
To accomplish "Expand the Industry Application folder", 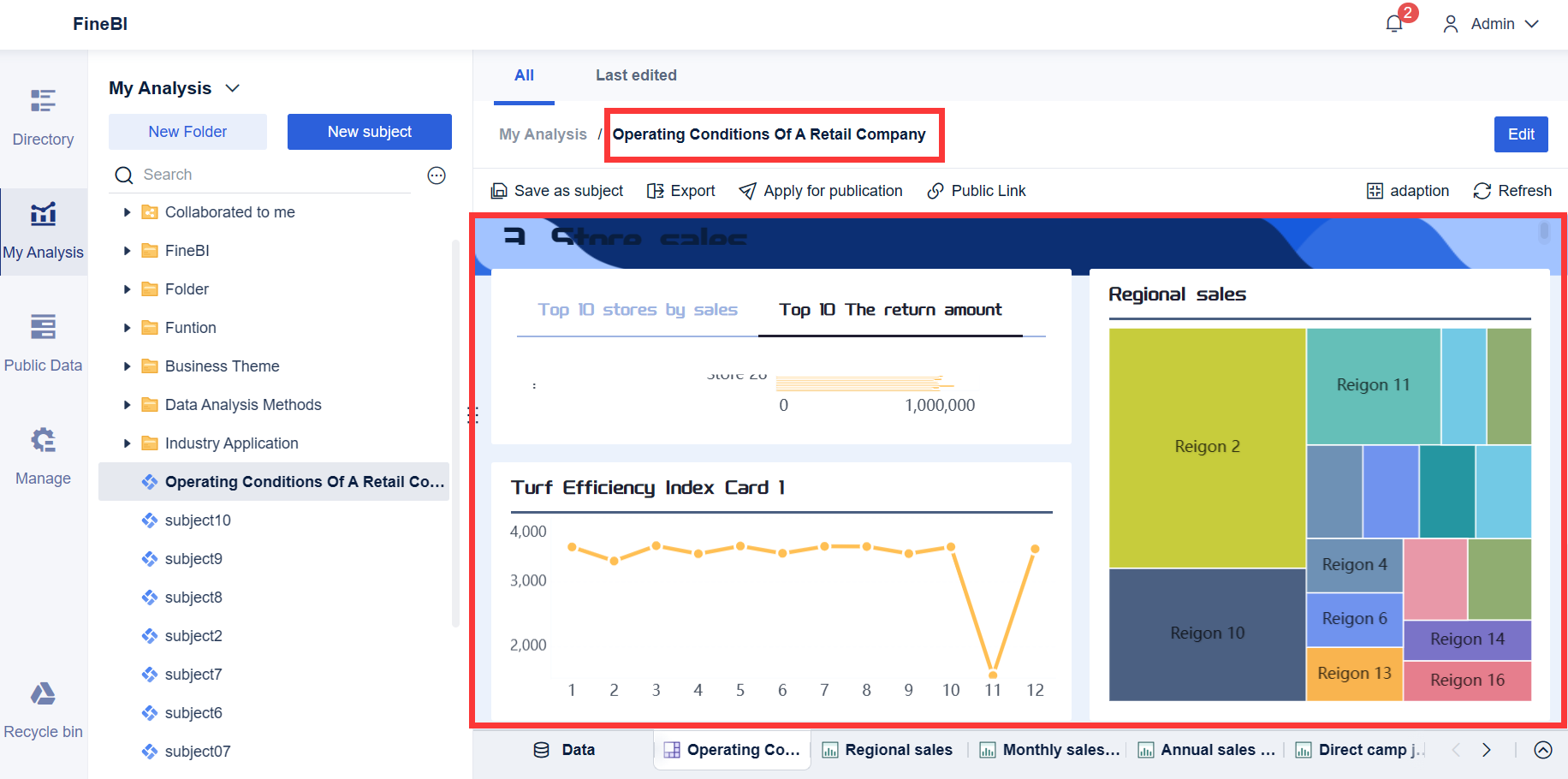I will tap(127, 443).
